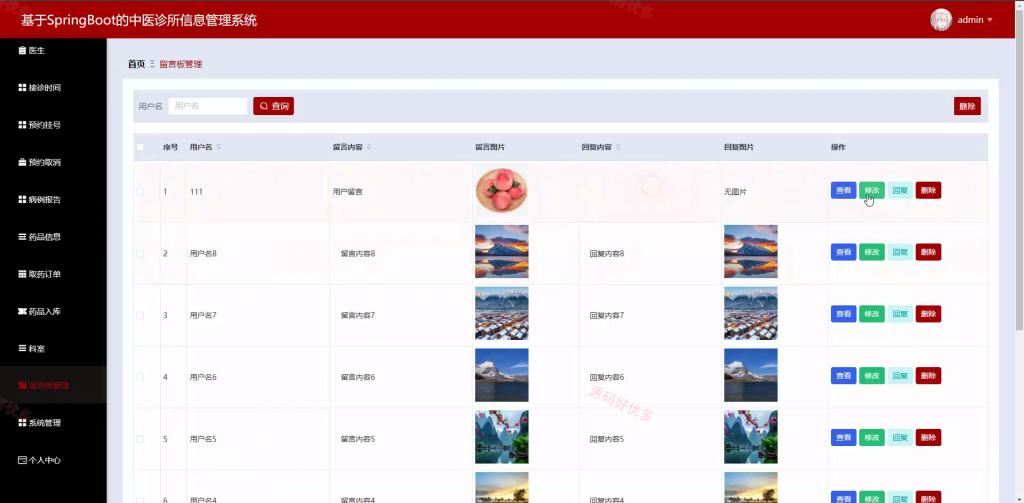Click the page vertical scrollbar
Screen dimensions: 1024x503
click(x=1019, y=170)
